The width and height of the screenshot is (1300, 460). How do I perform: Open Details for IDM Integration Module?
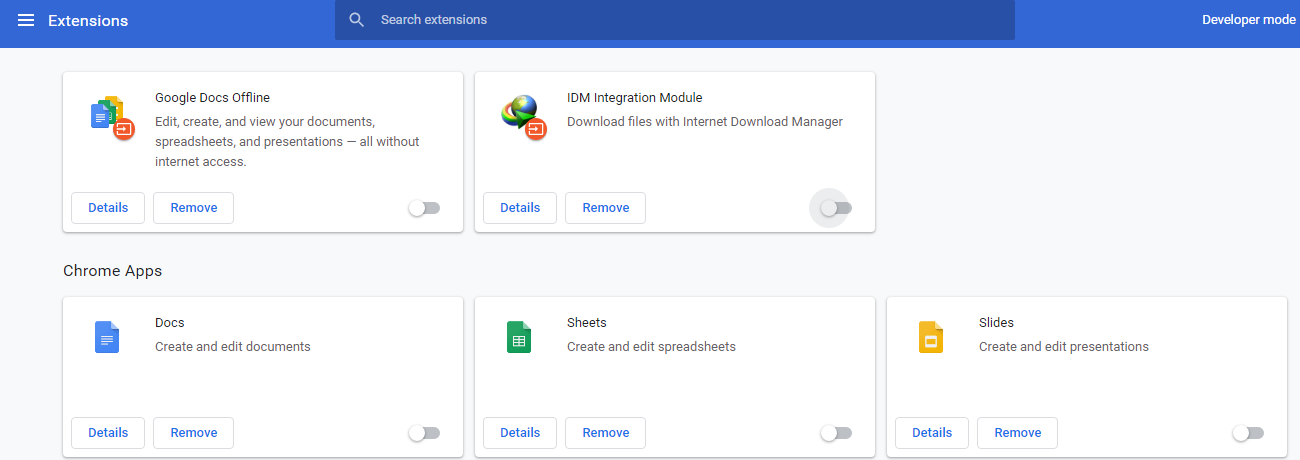point(520,208)
